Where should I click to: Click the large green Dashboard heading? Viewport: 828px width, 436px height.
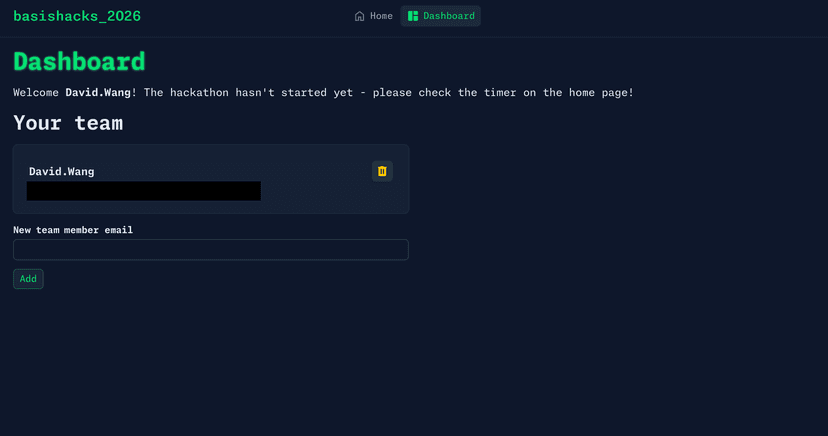click(79, 61)
